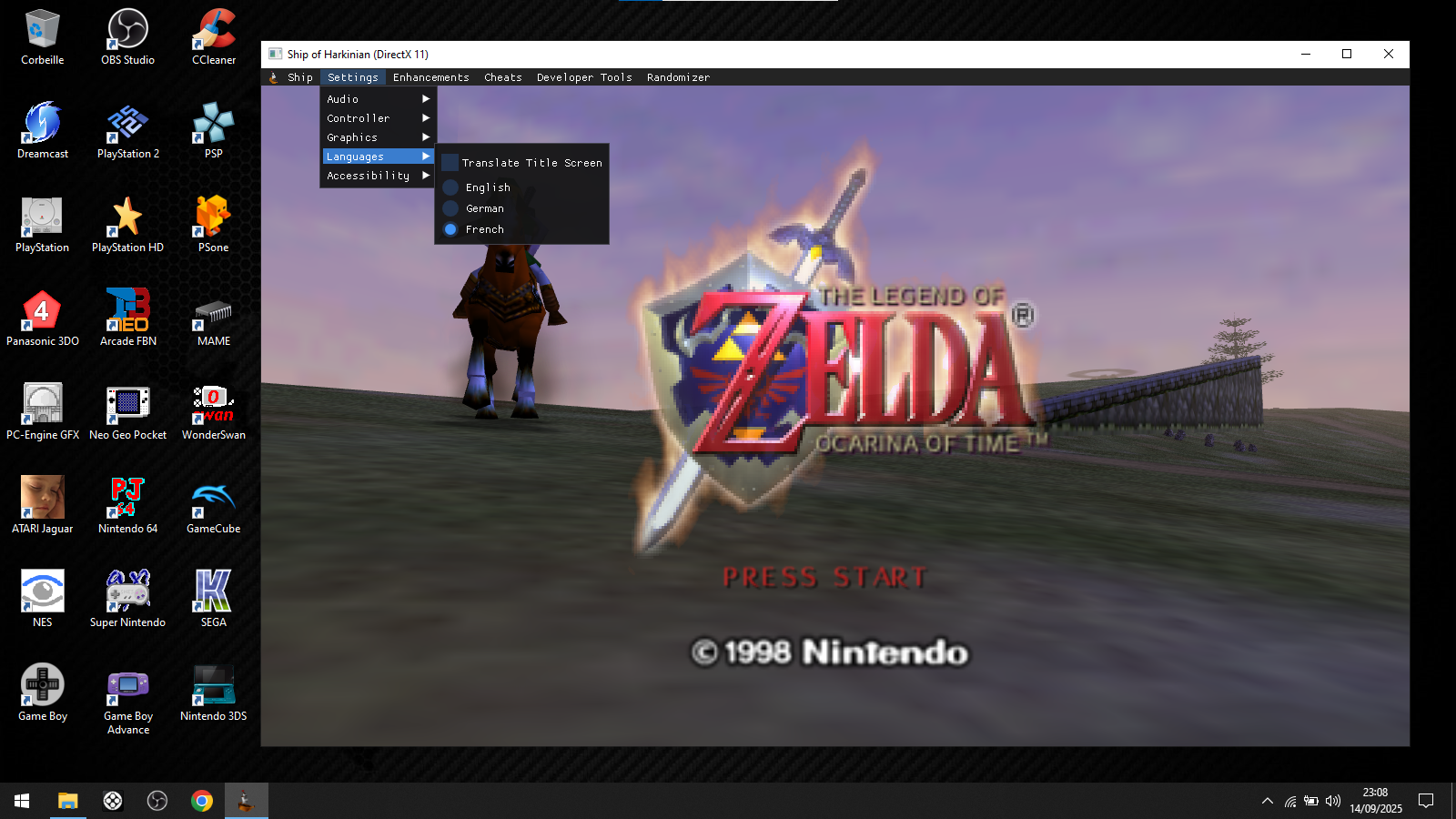Open the PSP emulator shortcut
1456x819 pixels.
tap(214, 131)
